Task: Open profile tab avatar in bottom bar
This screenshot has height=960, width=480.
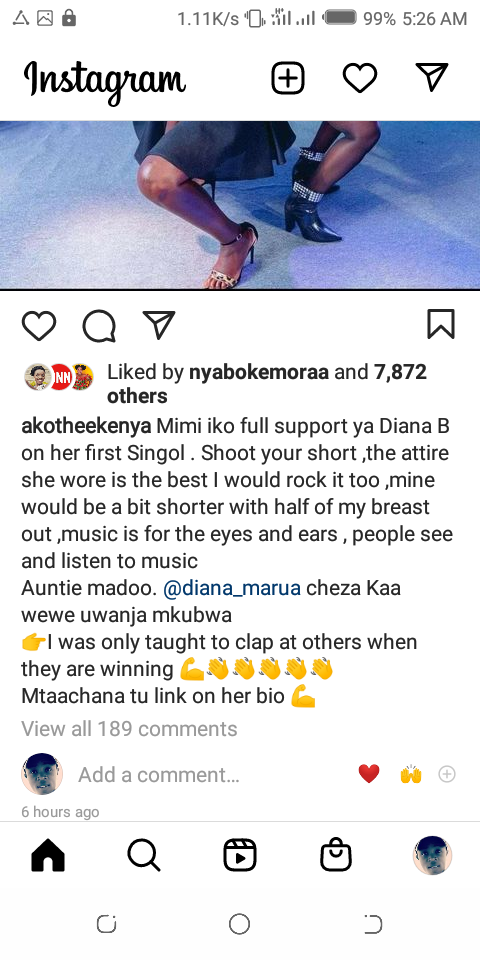Action: [433, 855]
